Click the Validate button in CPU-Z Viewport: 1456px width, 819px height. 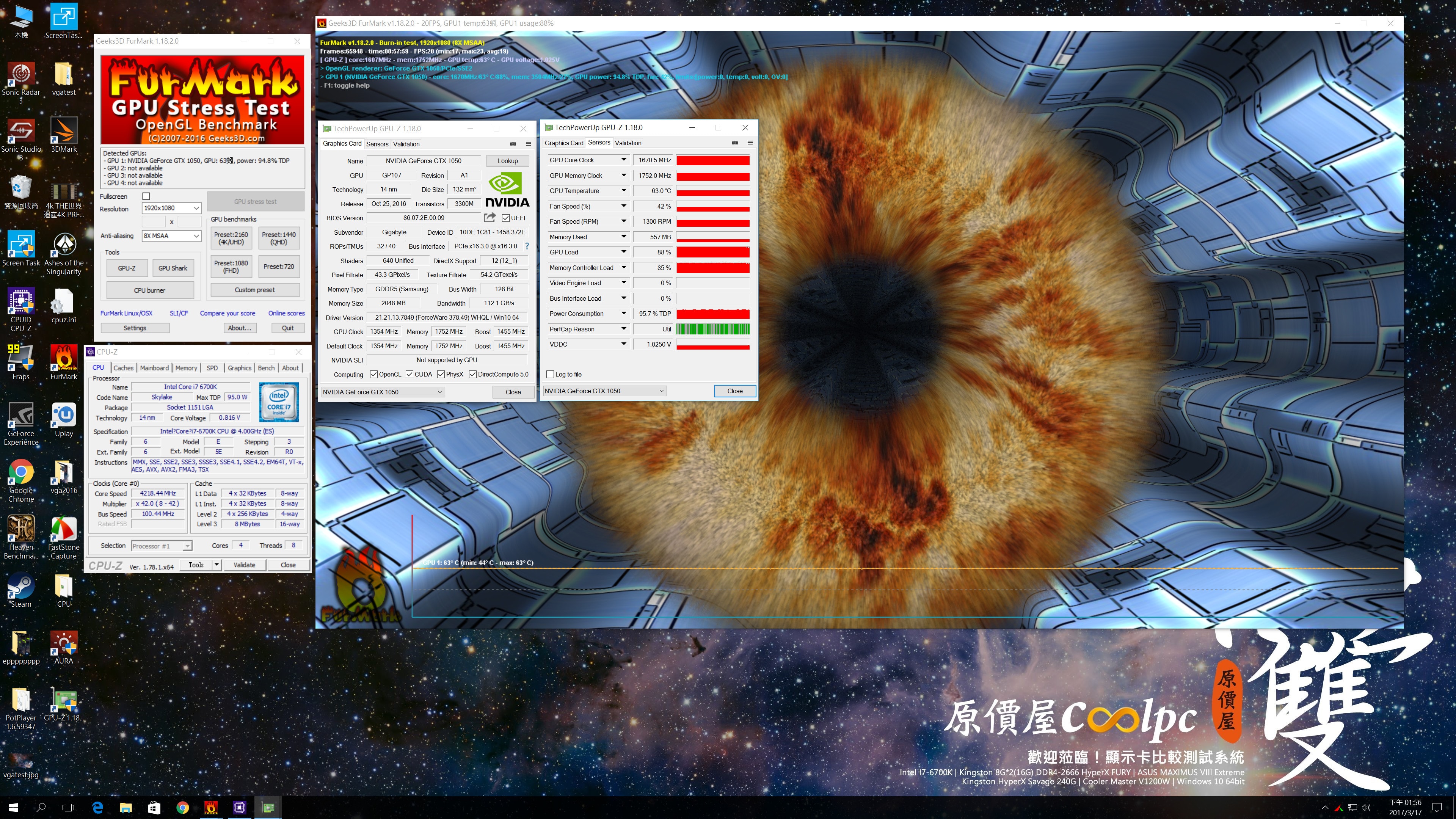pos(244,565)
